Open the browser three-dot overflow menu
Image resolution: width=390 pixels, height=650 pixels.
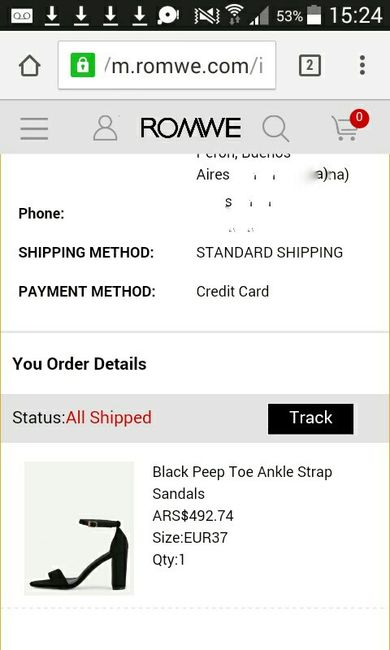pos(362,65)
